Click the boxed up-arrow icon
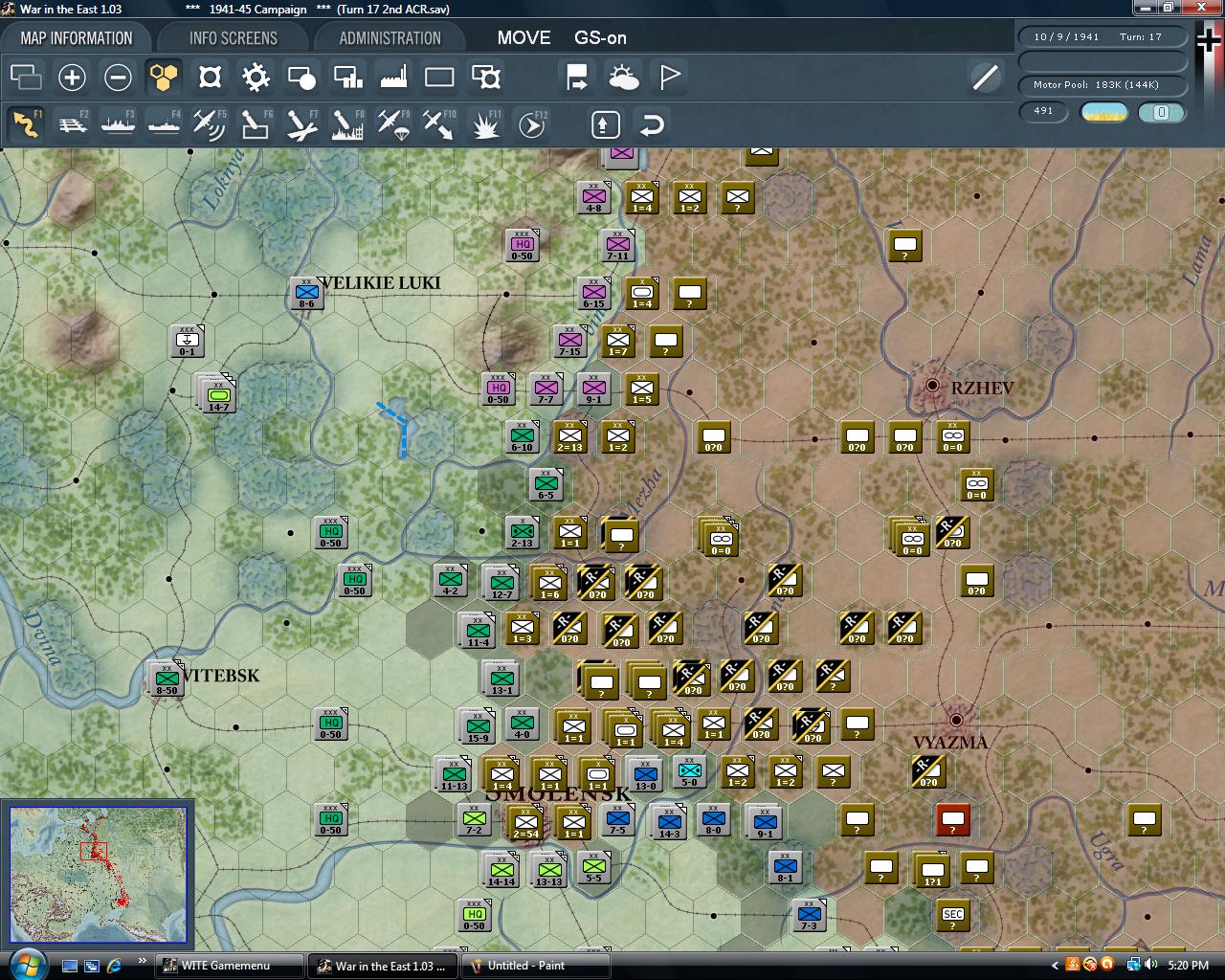 [x=605, y=124]
